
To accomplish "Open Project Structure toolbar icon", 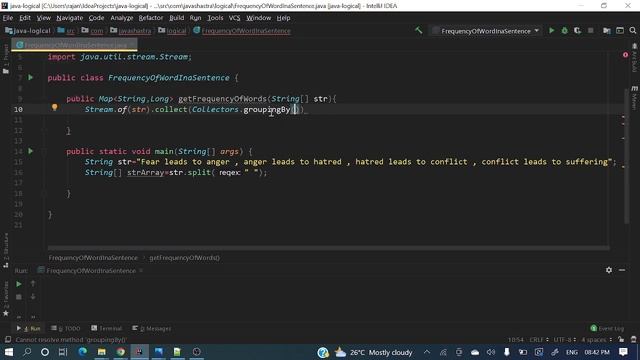I will click(607, 31).
